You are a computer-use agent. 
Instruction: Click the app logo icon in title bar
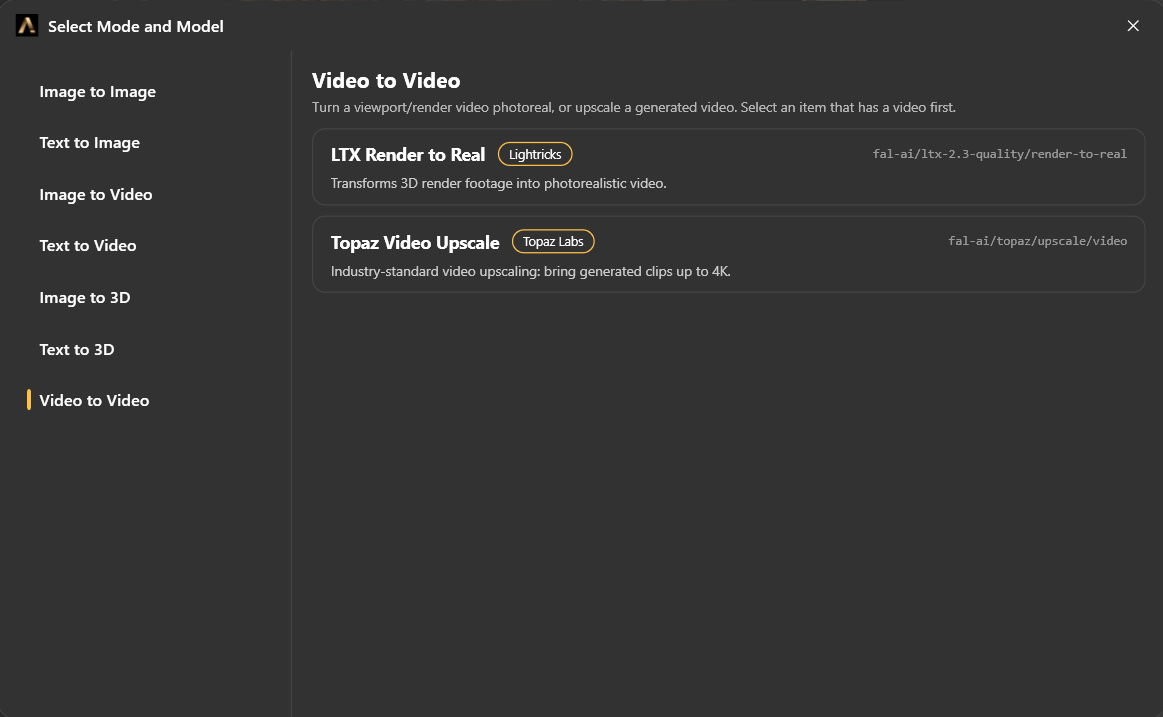(x=27, y=26)
